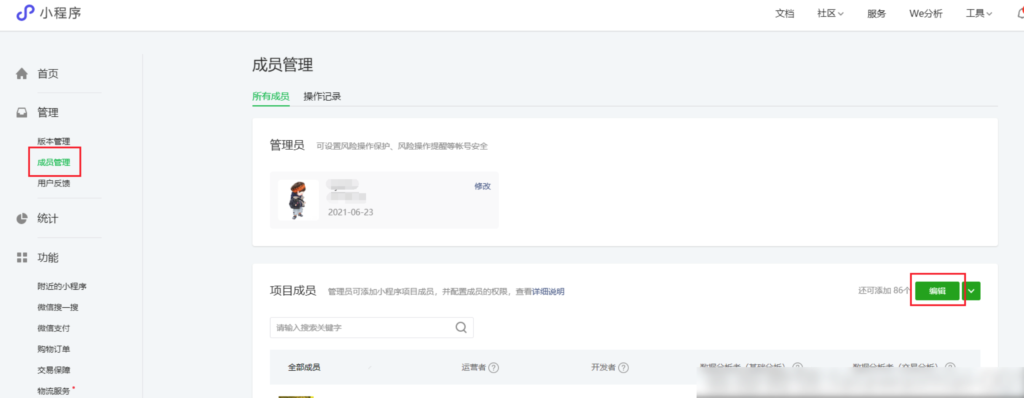Click the 项目成员 section heading

(x=293, y=291)
